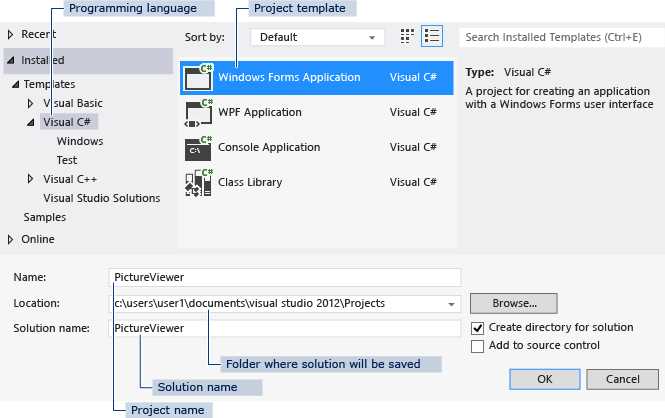Expand the Visual Basic tree node

(x=31, y=104)
